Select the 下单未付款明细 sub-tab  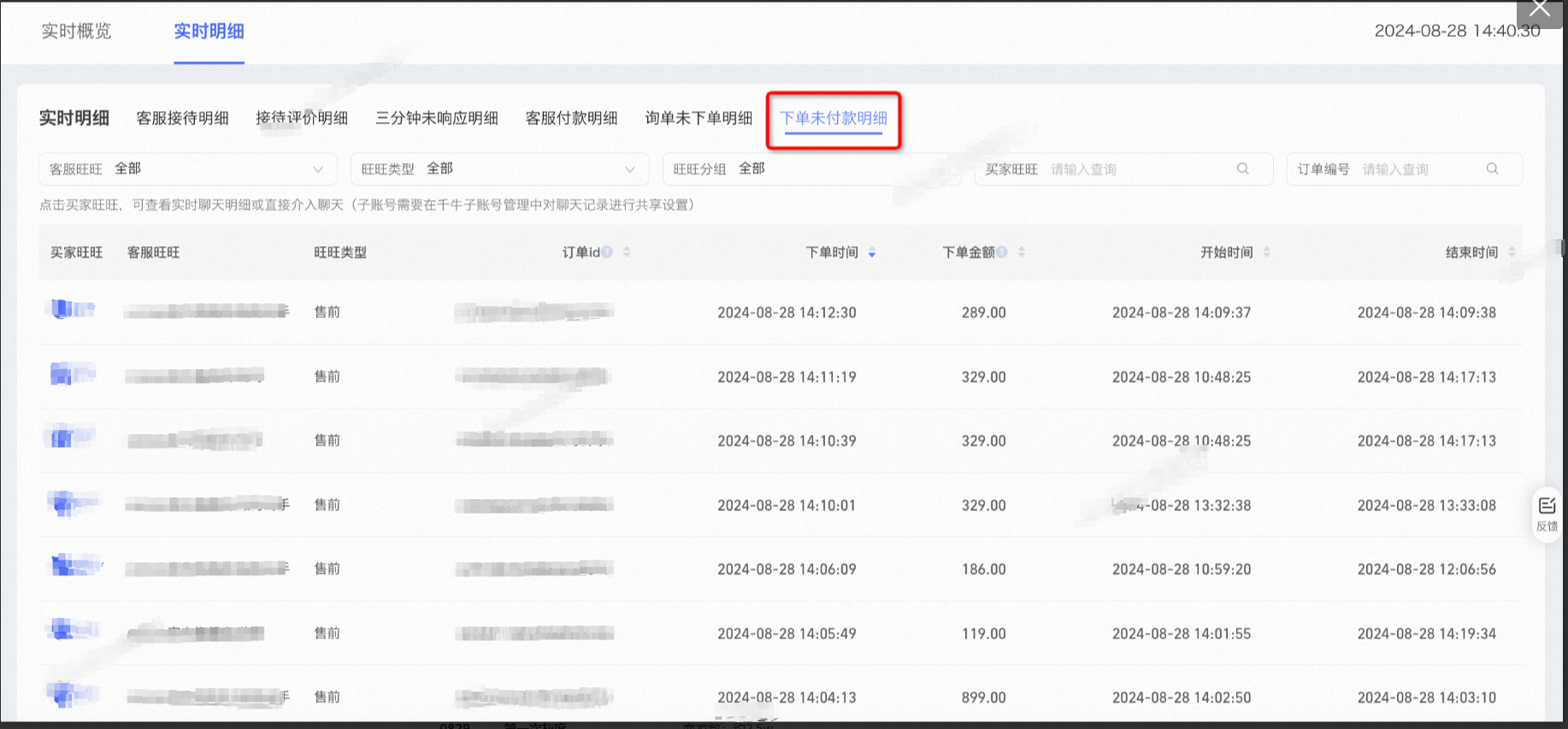coord(834,118)
